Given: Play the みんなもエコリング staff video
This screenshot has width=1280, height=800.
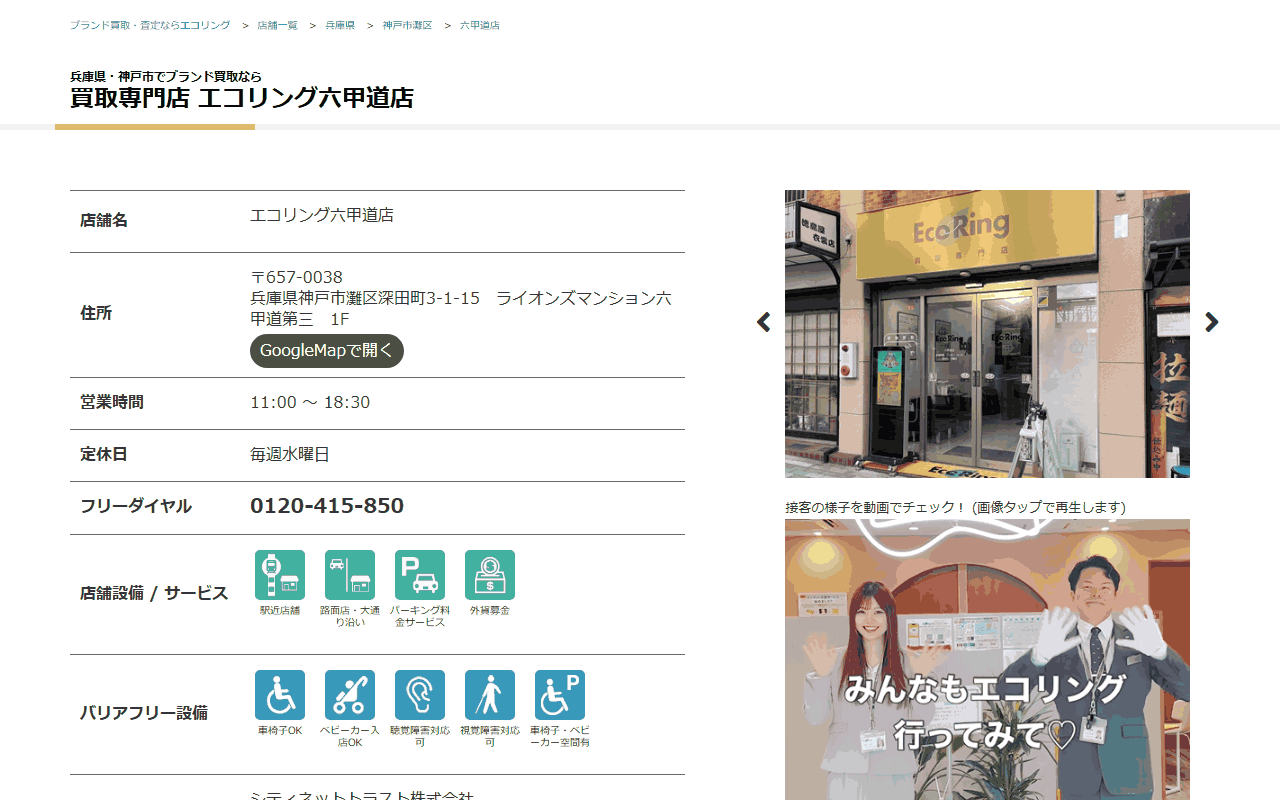Looking at the screenshot, I should pos(987,659).
